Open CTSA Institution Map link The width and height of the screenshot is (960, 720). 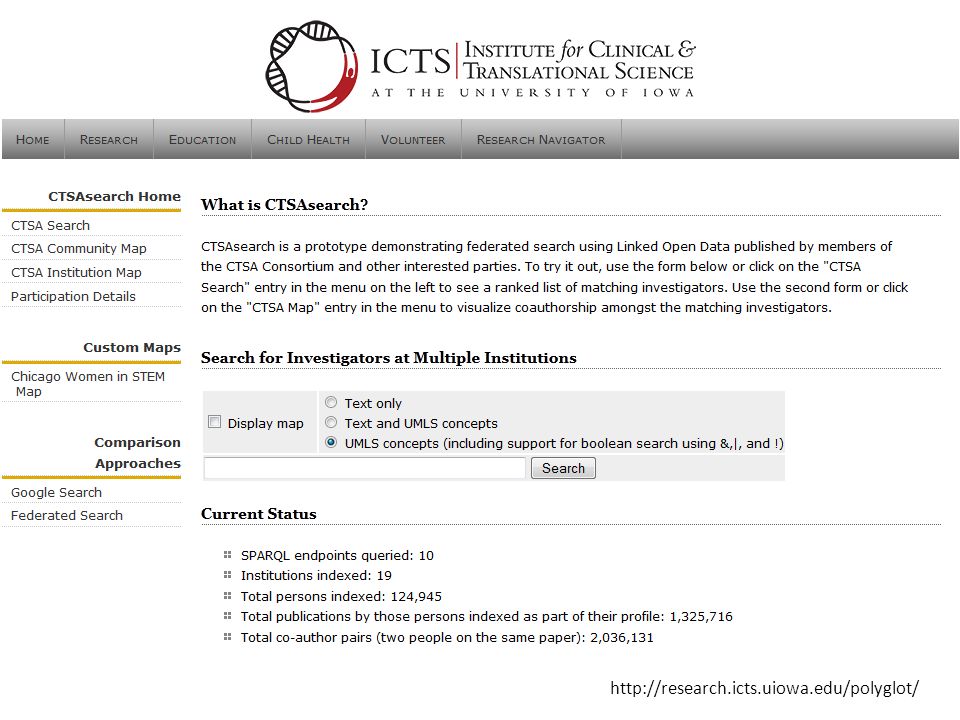76,272
